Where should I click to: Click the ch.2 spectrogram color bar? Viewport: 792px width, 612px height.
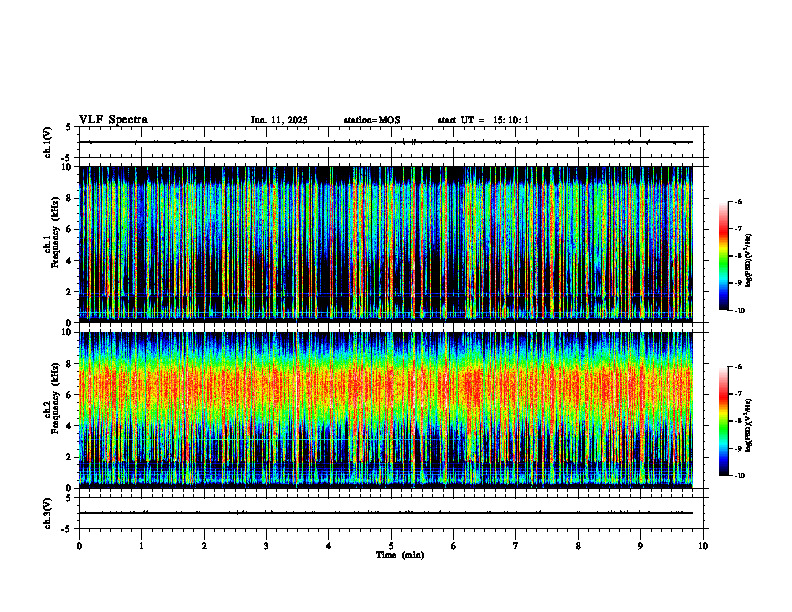point(724,421)
